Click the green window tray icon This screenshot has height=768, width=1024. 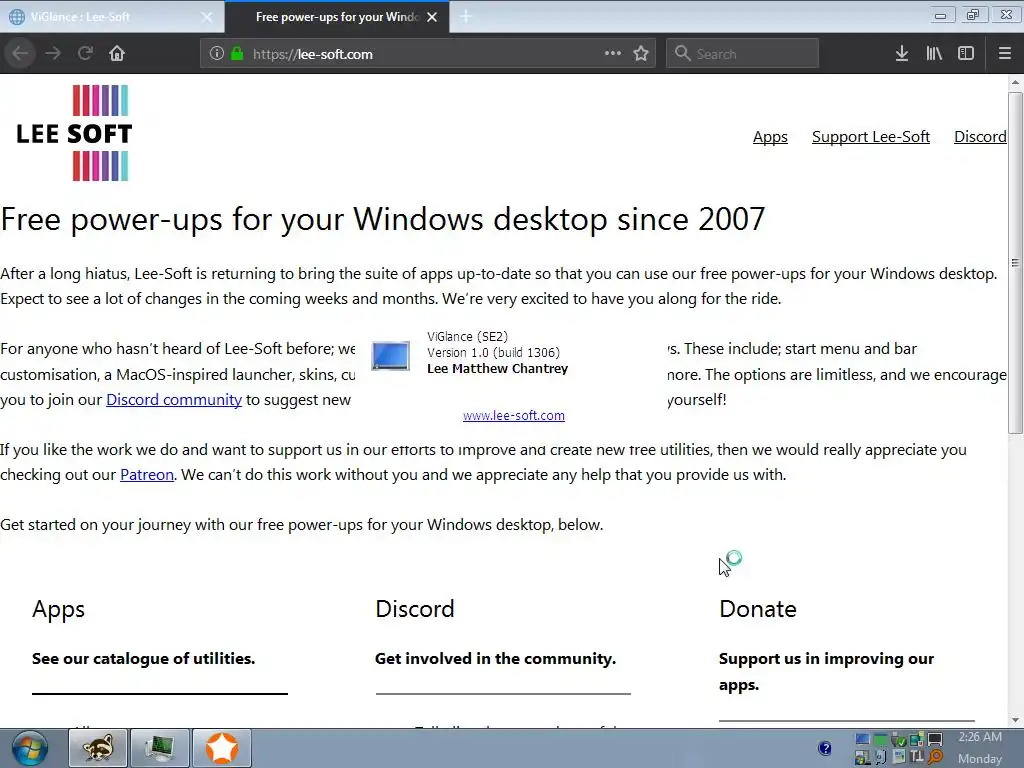point(880,740)
